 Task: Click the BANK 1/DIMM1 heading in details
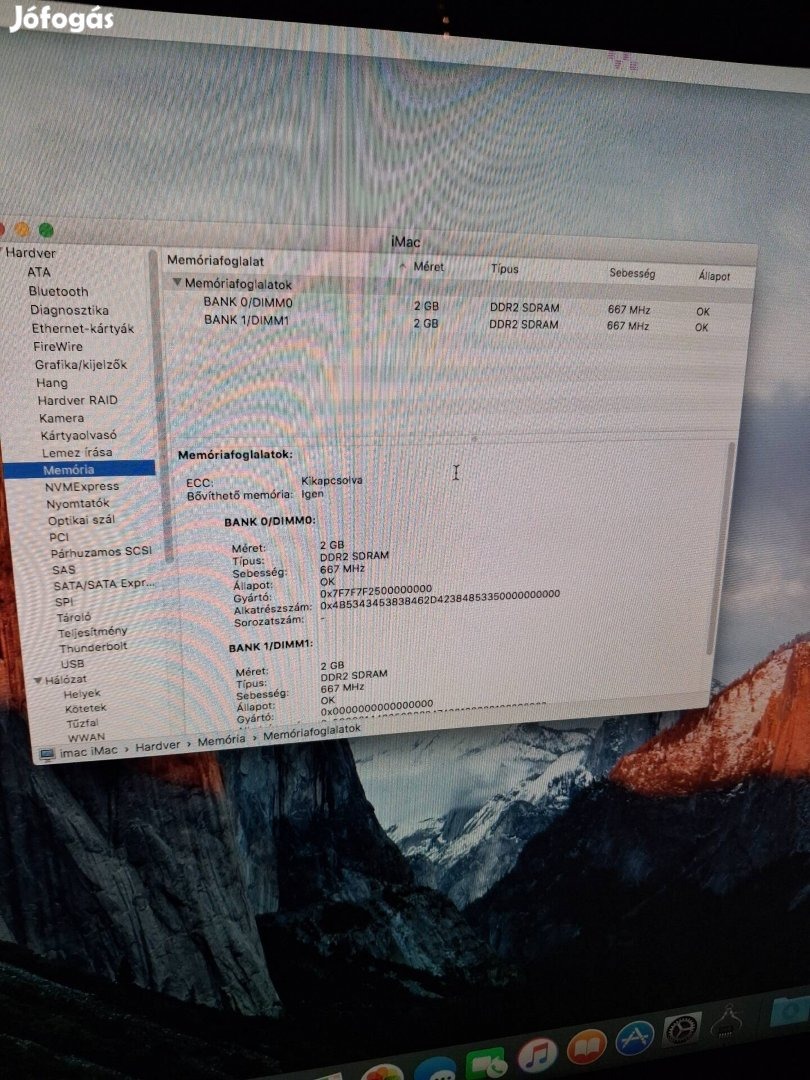[x=270, y=647]
